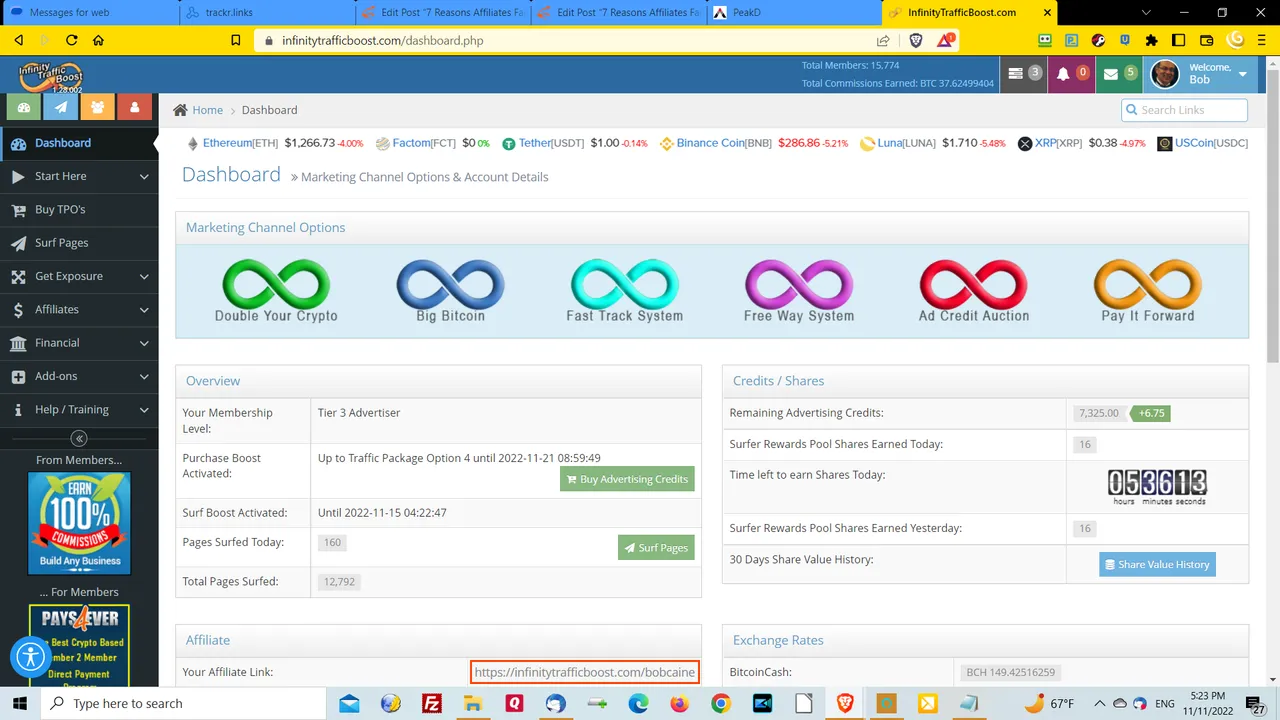
Task: Switch to the trackr.links tab
Action: tap(267, 13)
